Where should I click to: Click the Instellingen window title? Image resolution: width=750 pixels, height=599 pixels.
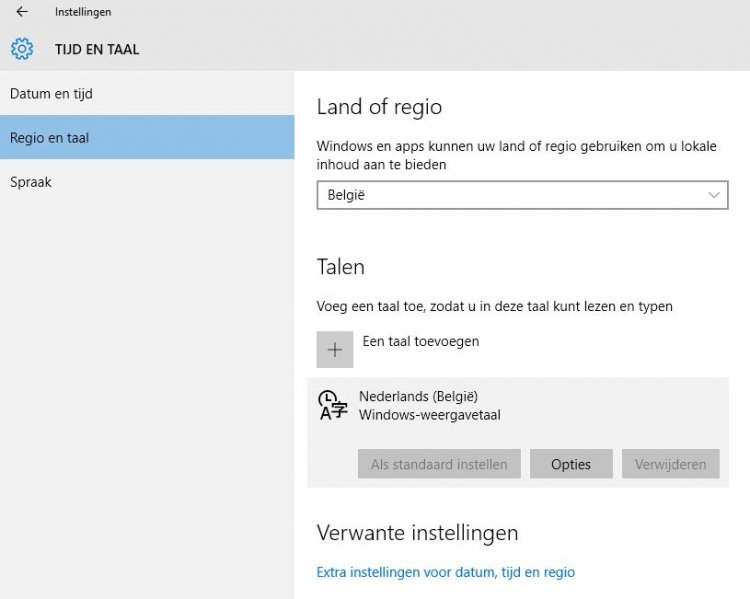(x=83, y=12)
